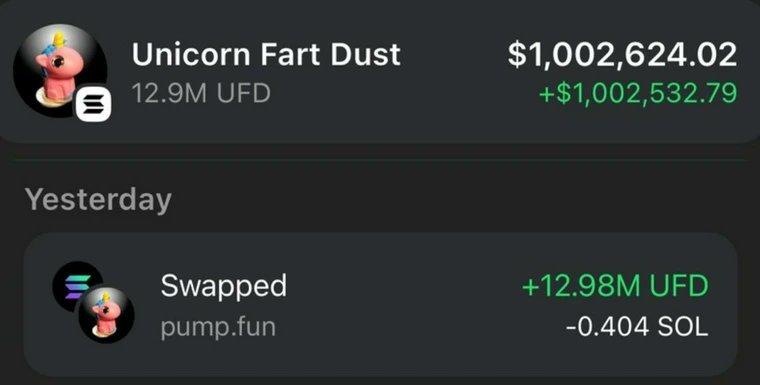The image size is (760, 385).
Task: Select the 12.9M UFD holdings amount
Action: pos(201,93)
